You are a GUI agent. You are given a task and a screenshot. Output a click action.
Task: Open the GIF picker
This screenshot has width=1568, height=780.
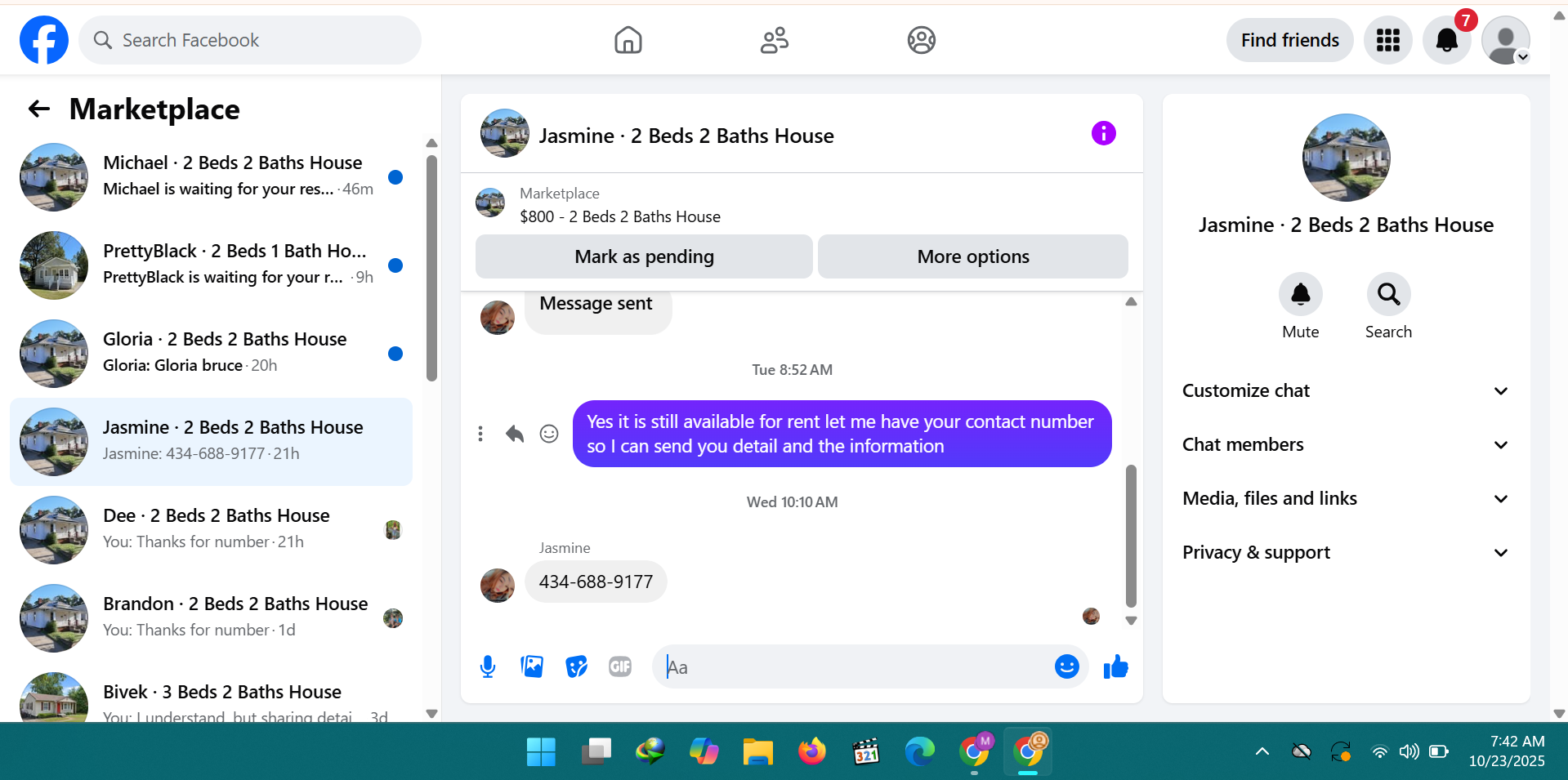click(x=620, y=667)
